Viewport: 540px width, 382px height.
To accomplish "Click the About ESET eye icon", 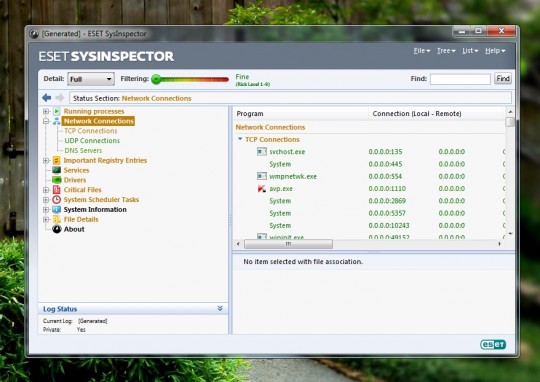I will pyautogui.click(x=57, y=229).
